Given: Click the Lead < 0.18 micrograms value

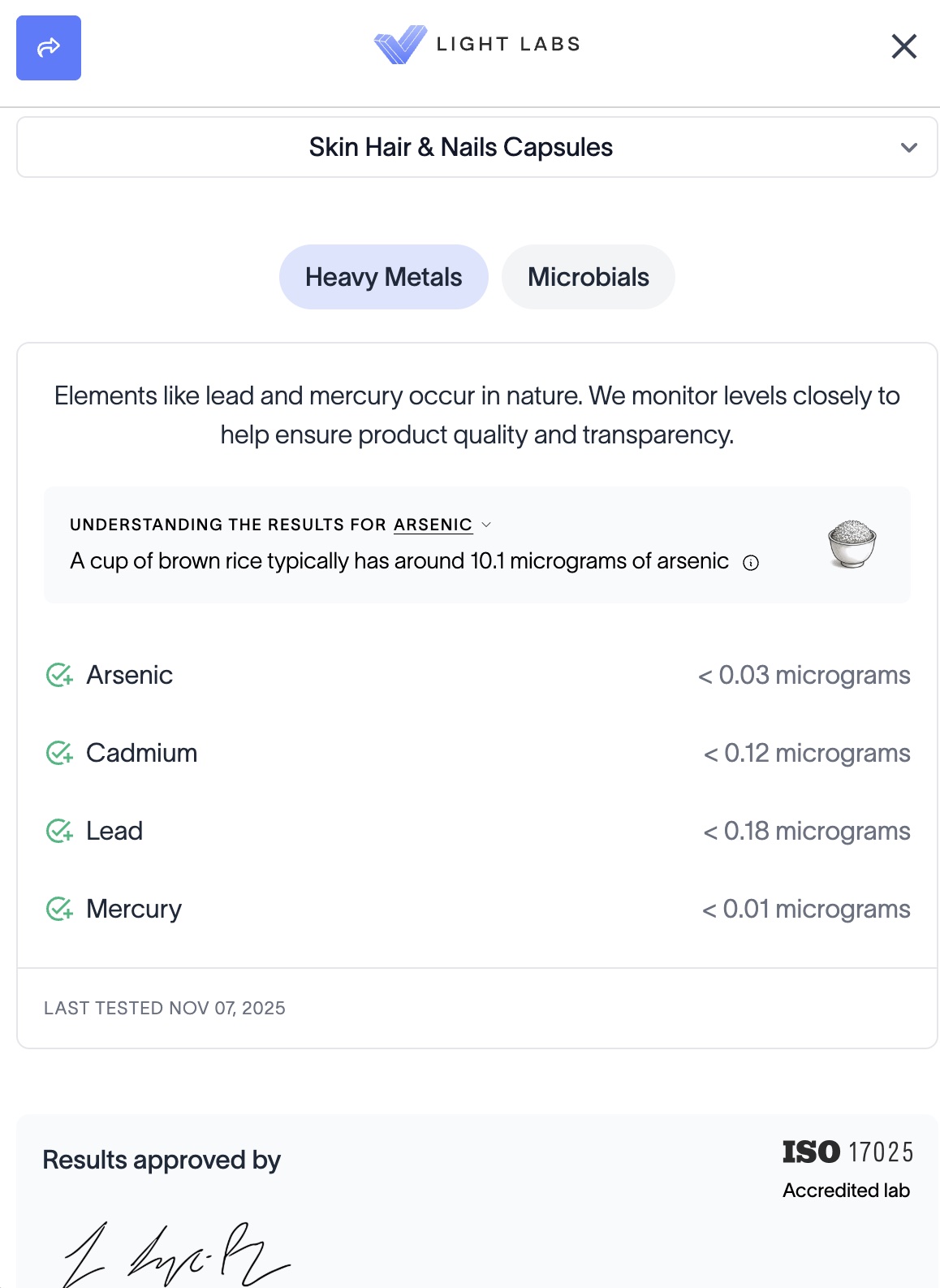Looking at the screenshot, I should pyautogui.click(x=806, y=831).
